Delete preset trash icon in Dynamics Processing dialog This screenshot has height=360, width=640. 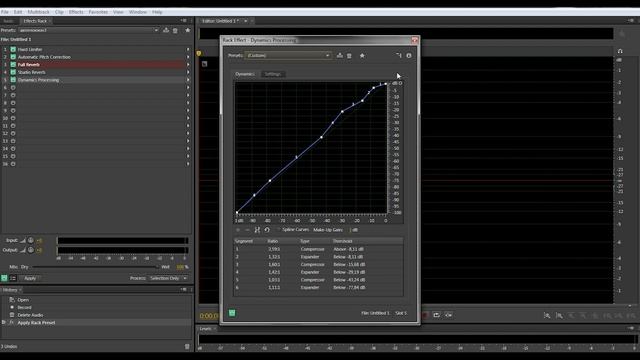[x=349, y=56]
